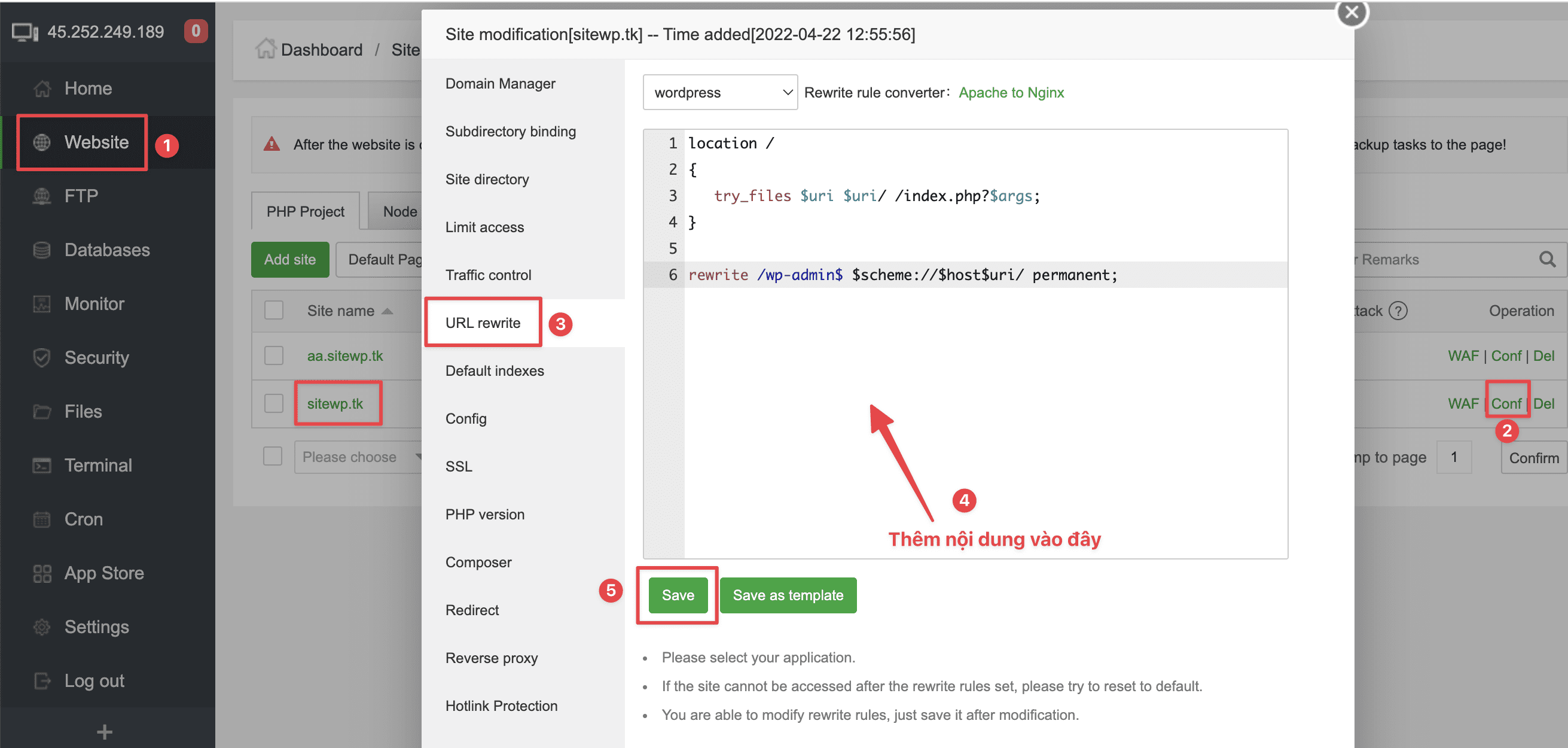Expand the Subdirectory binding section
This screenshot has height=748, width=1568.
tap(510, 131)
